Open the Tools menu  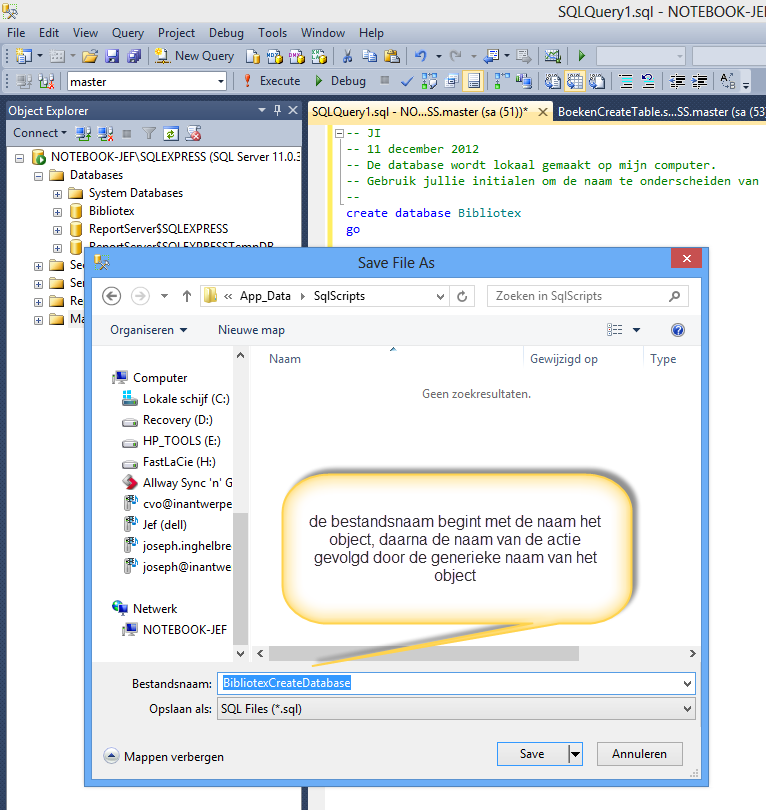point(272,33)
